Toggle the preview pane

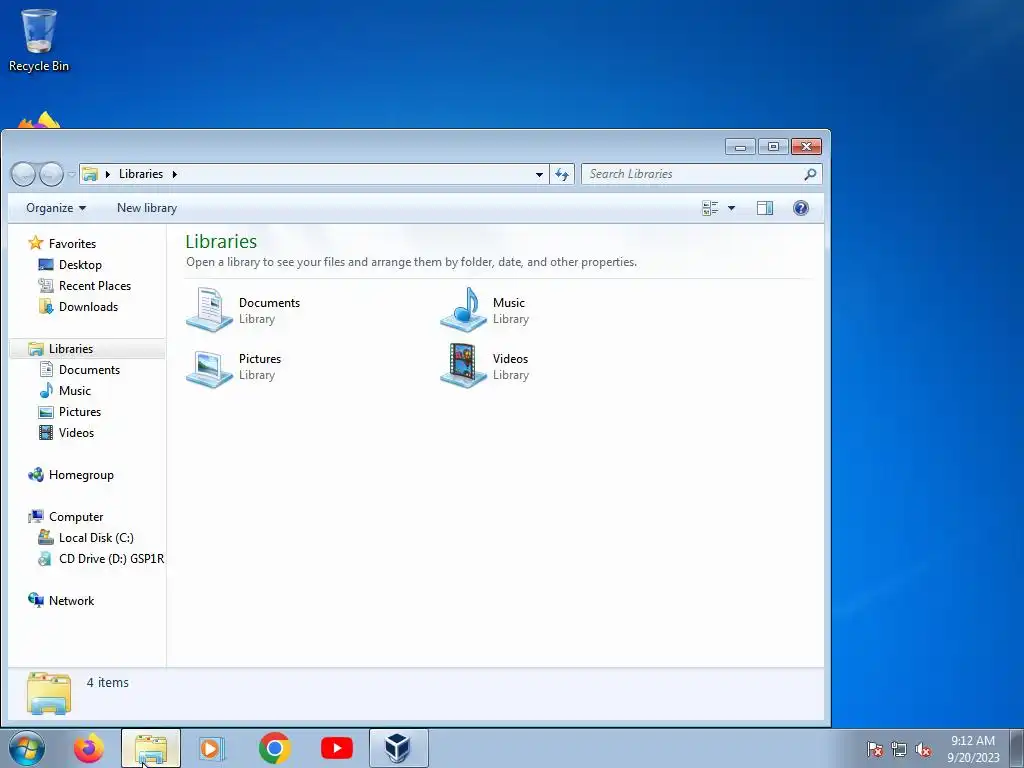(765, 208)
